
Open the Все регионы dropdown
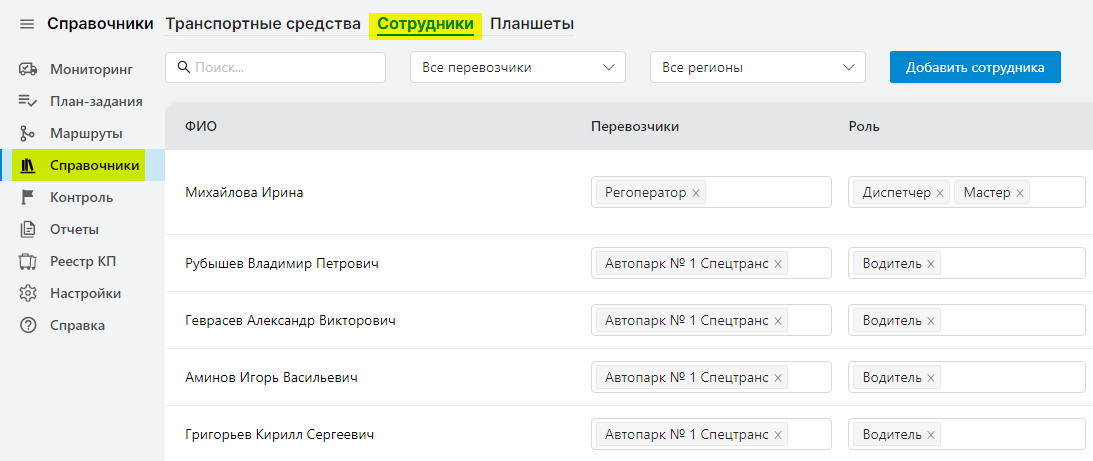757,67
